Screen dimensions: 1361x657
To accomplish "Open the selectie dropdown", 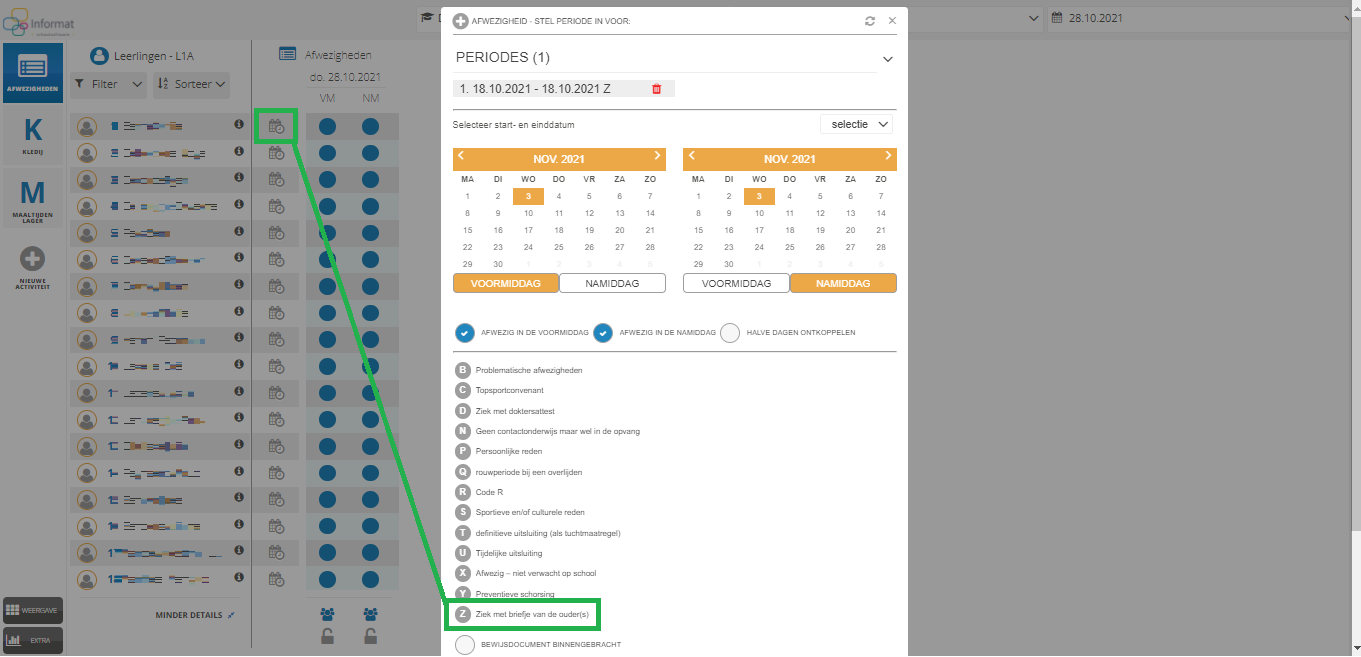I will coord(856,124).
